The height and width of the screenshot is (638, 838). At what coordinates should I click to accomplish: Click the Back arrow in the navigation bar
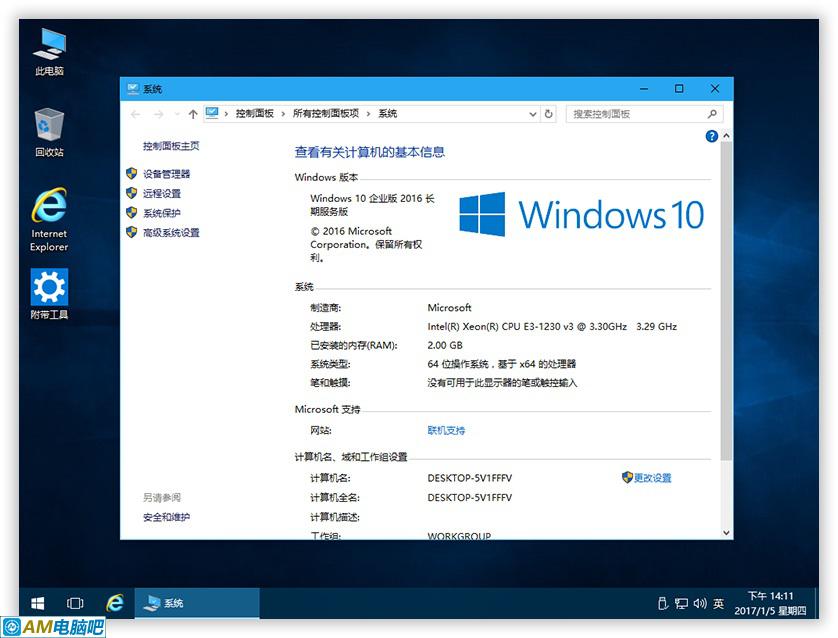click(136, 114)
